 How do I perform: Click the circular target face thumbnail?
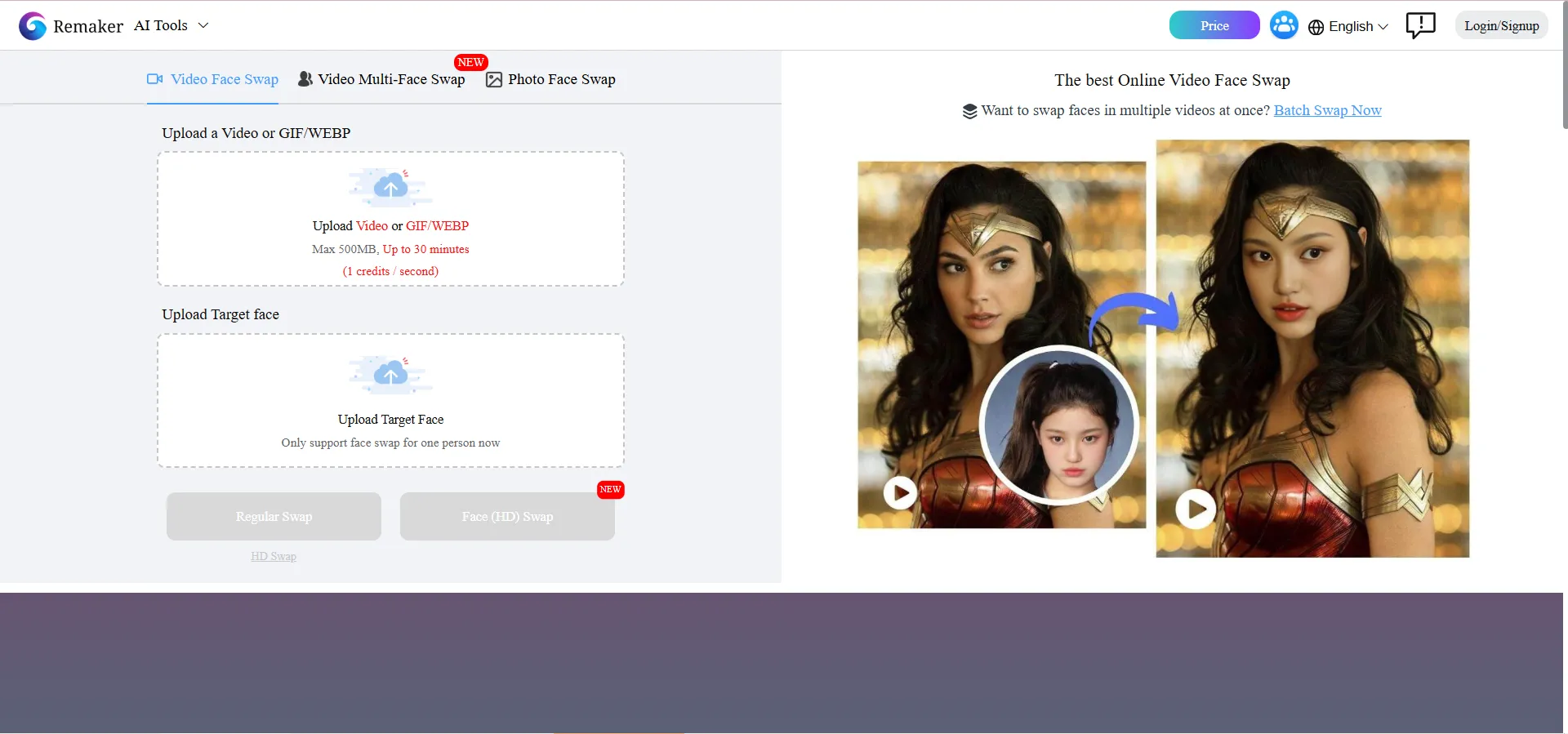coord(1058,425)
